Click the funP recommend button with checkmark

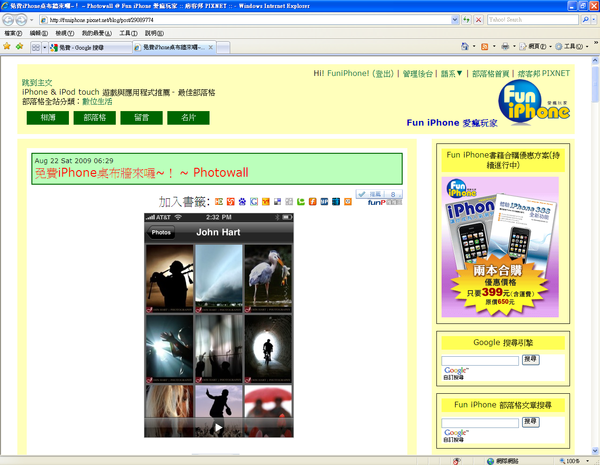coord(379,194)
